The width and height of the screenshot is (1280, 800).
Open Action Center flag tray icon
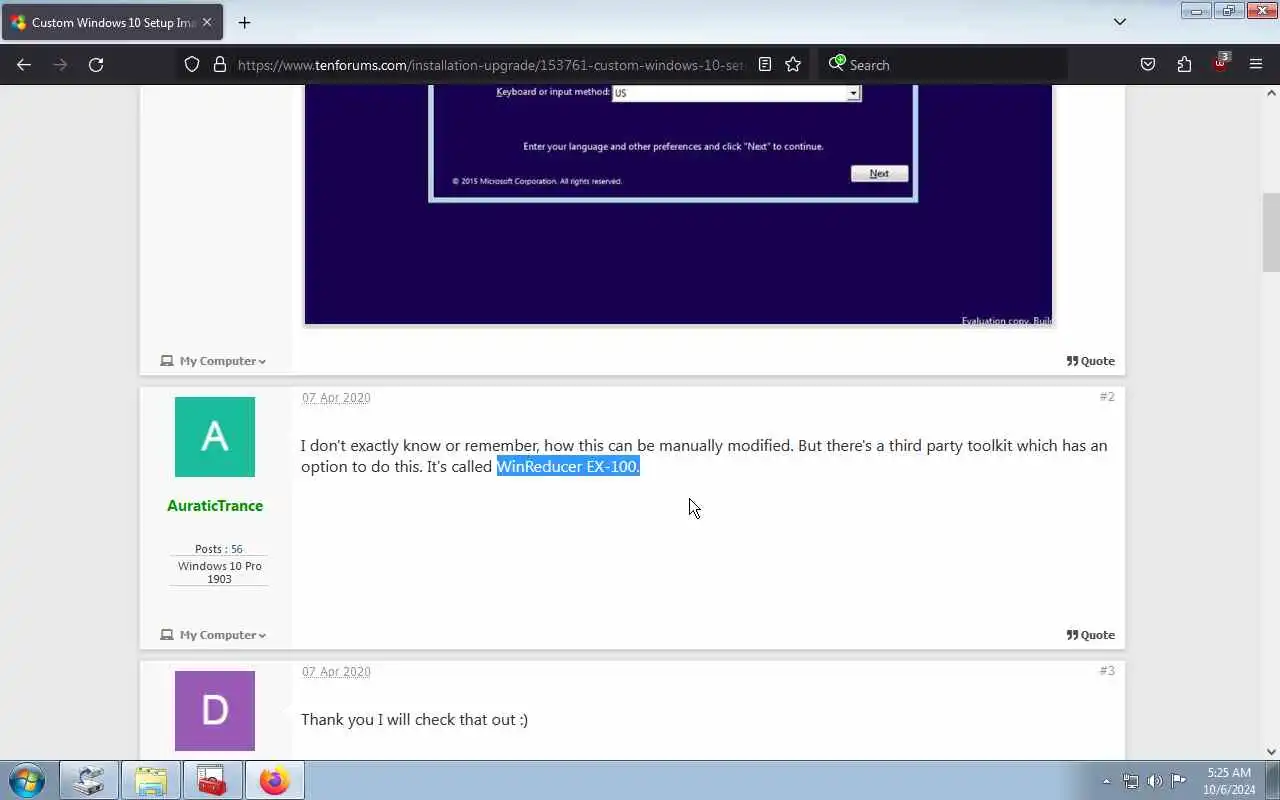point(1179,781)
